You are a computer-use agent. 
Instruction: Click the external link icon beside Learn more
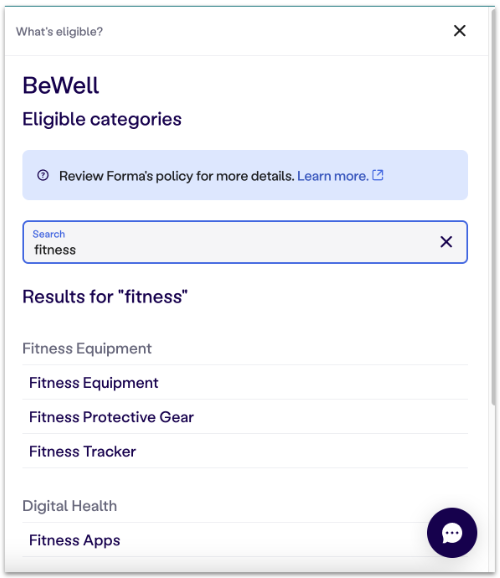[x=378, y=175]
